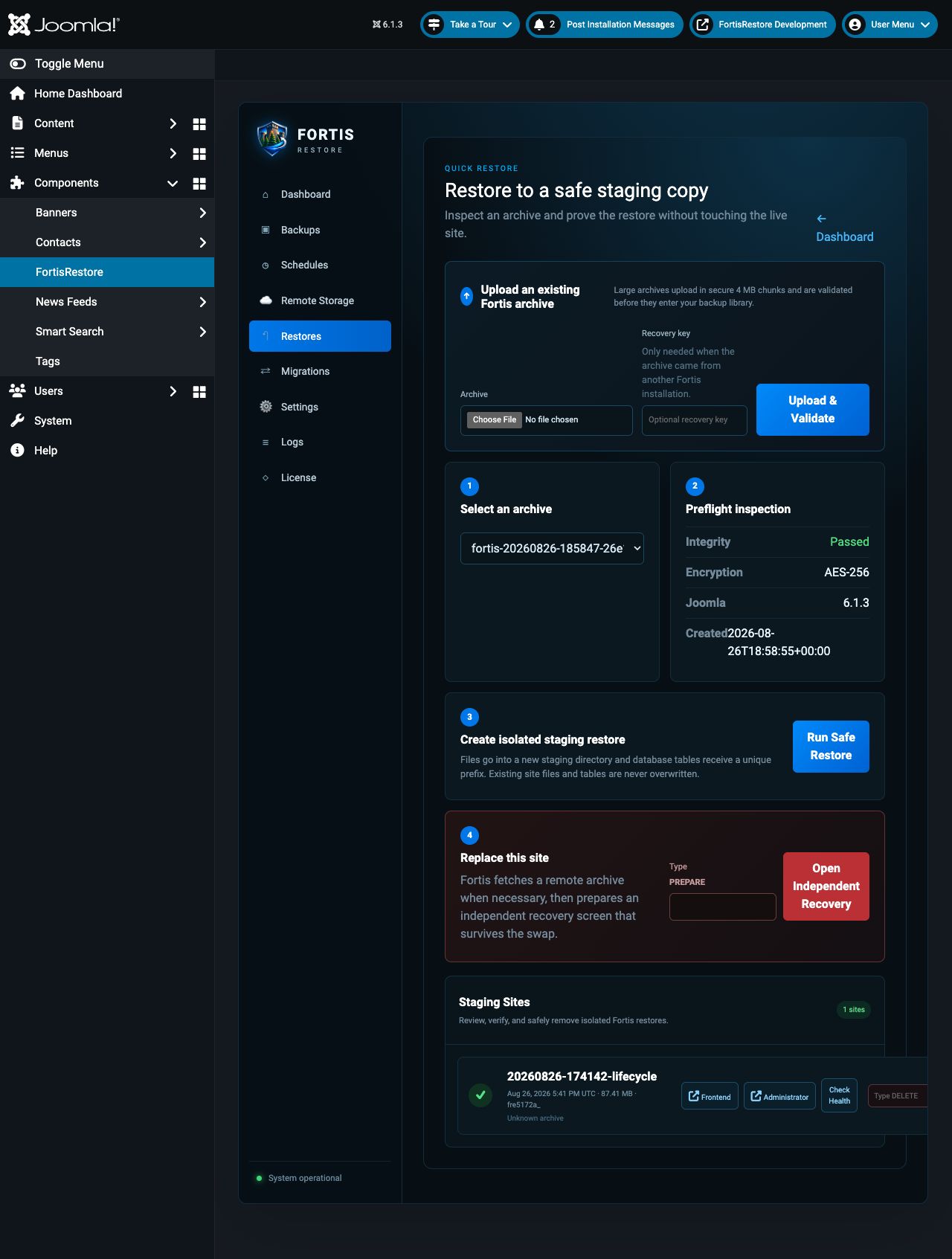Collapse the Components menu chevron
The width and height of the screenshot is (952, 1259).
tap(173, 183)
